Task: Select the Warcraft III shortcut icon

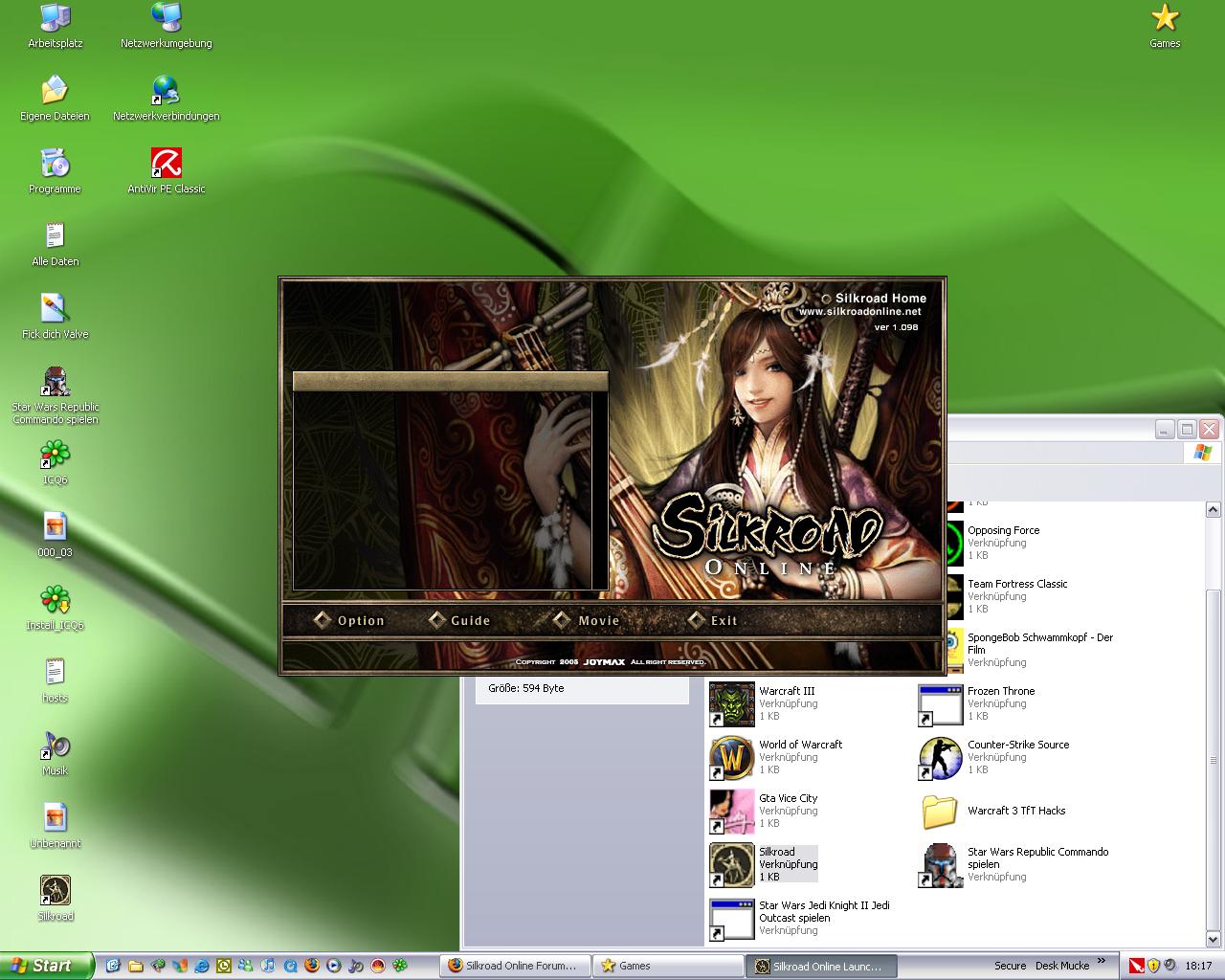Action: (x=732, y=703)
